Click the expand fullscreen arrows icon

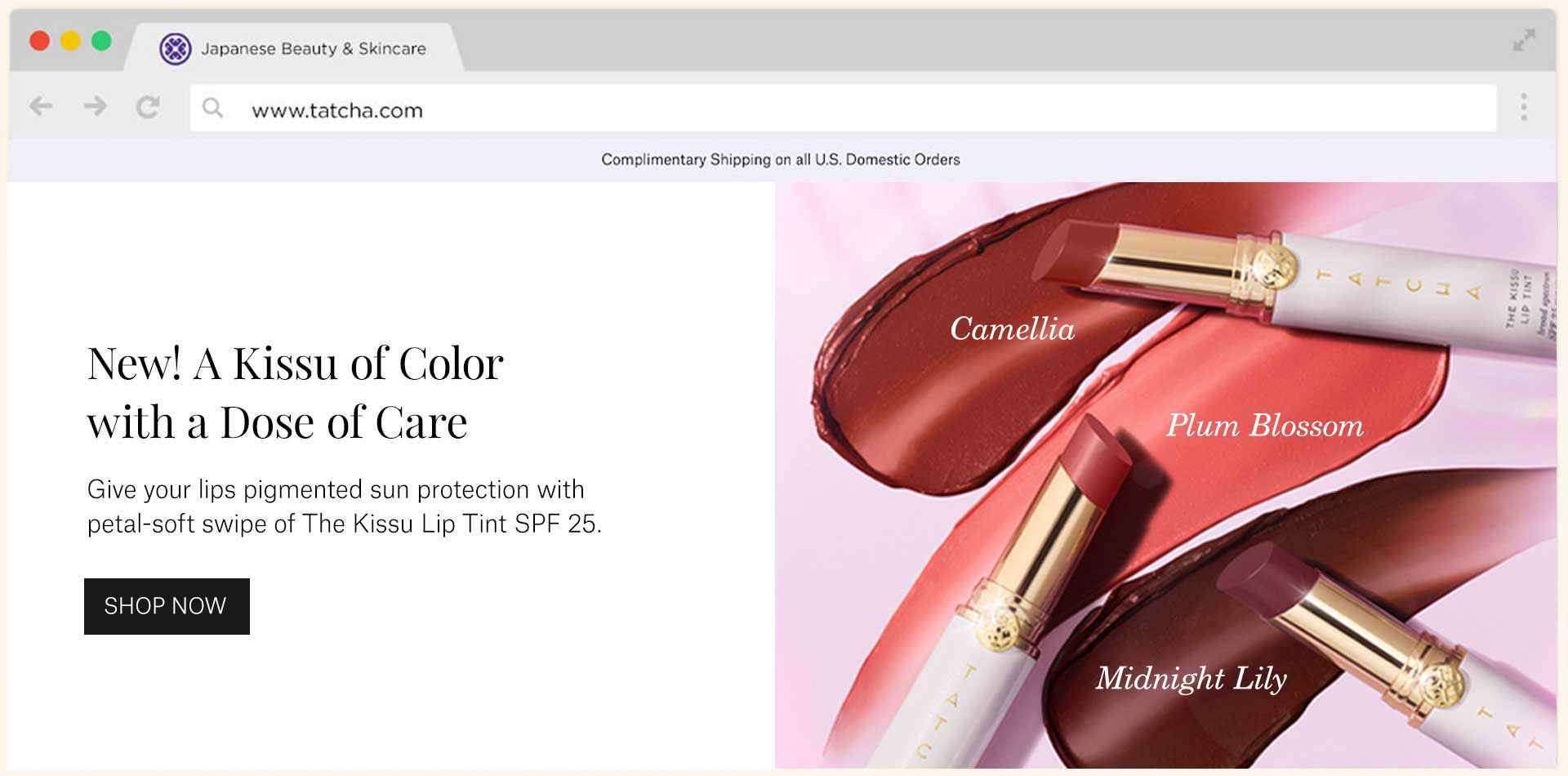point(1524,40)
